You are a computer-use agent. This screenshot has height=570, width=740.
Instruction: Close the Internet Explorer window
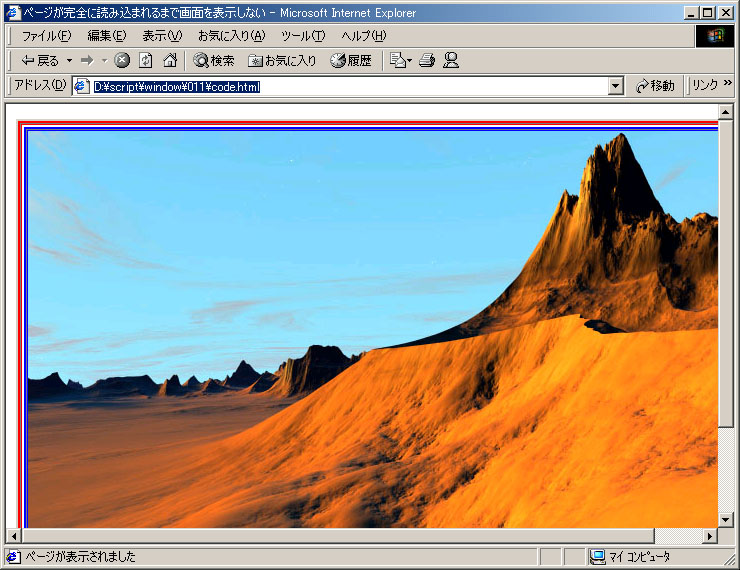point(725,13)
